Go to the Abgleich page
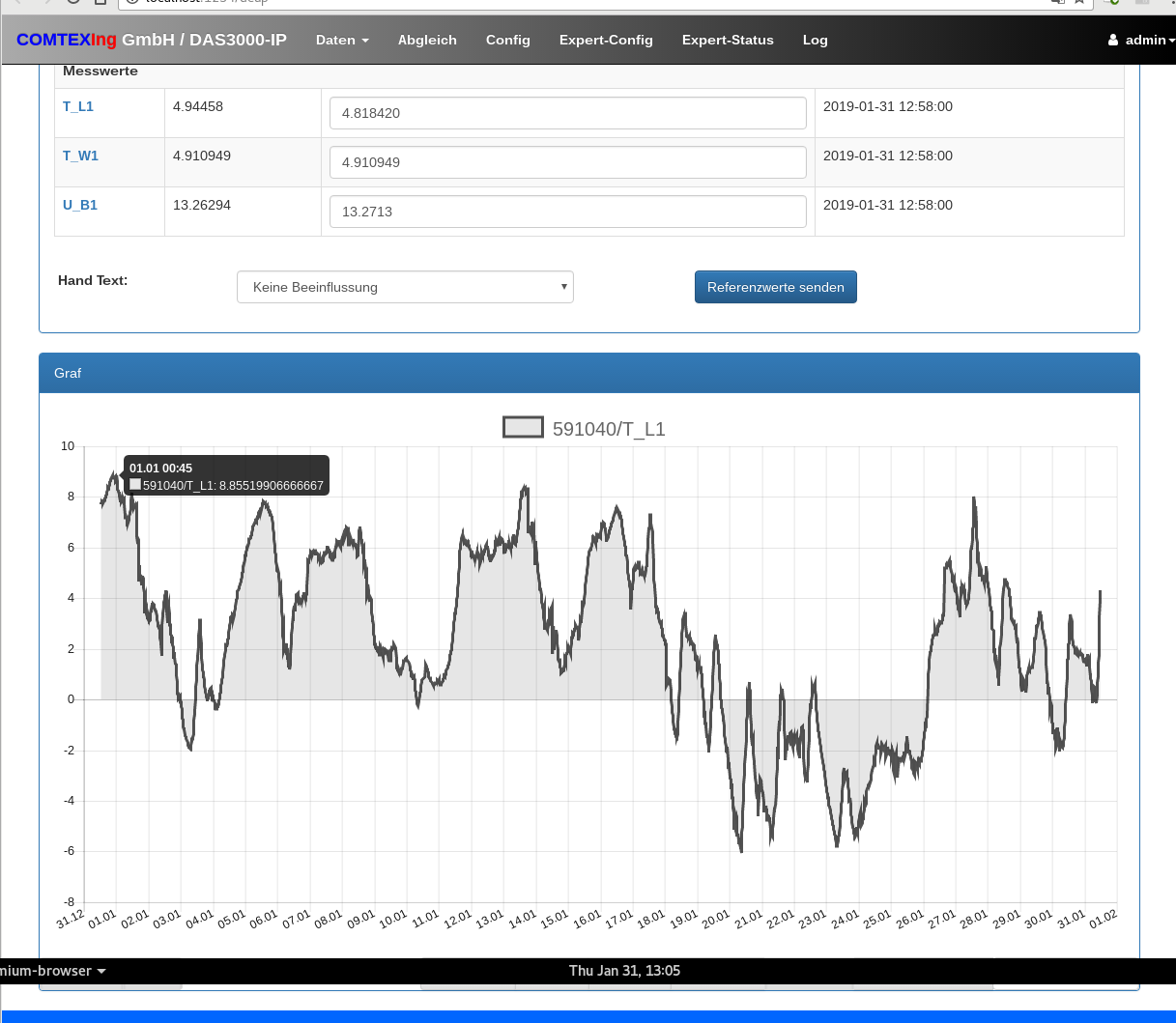The width and height of the screenshot is (1176, 1023). (427, 41)
